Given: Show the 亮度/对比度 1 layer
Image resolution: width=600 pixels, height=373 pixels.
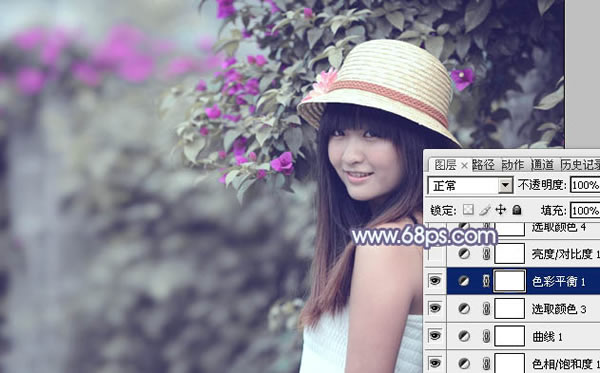Looking at the screenshot, I should pos(435,254).
